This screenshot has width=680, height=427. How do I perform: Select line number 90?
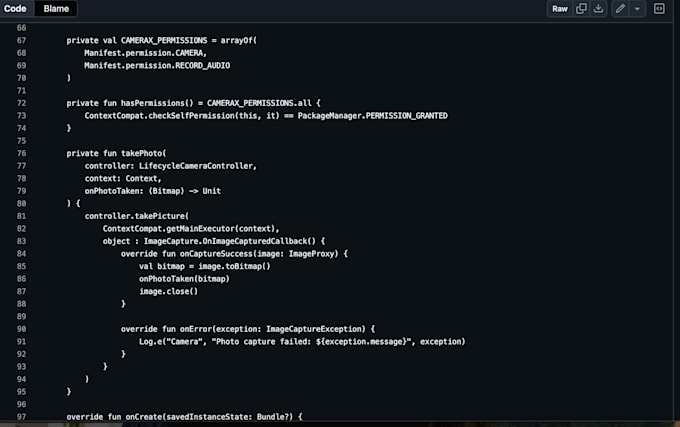point(21,329)
